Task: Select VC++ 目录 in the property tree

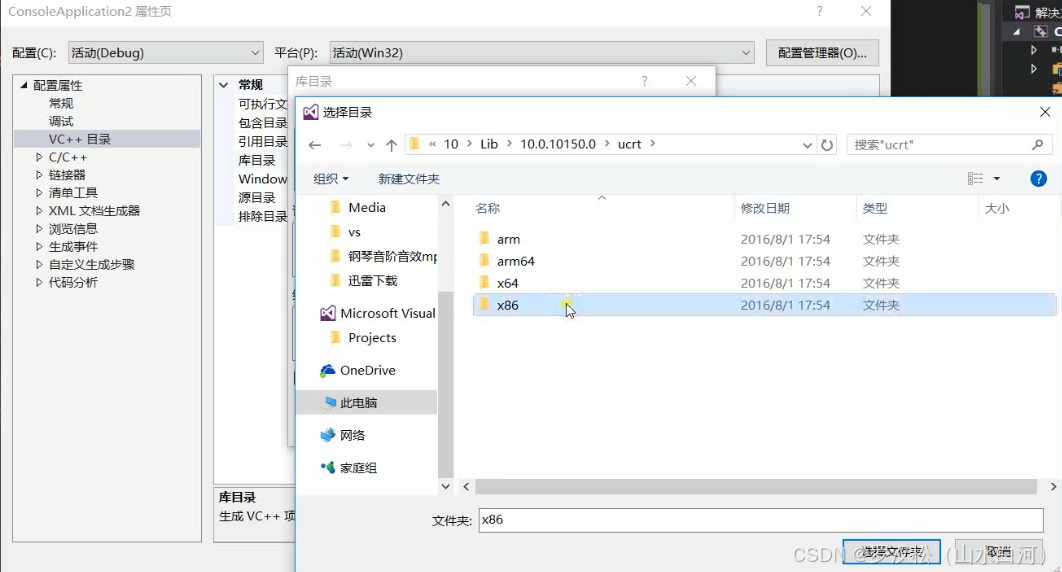Action: click(79, 139)
